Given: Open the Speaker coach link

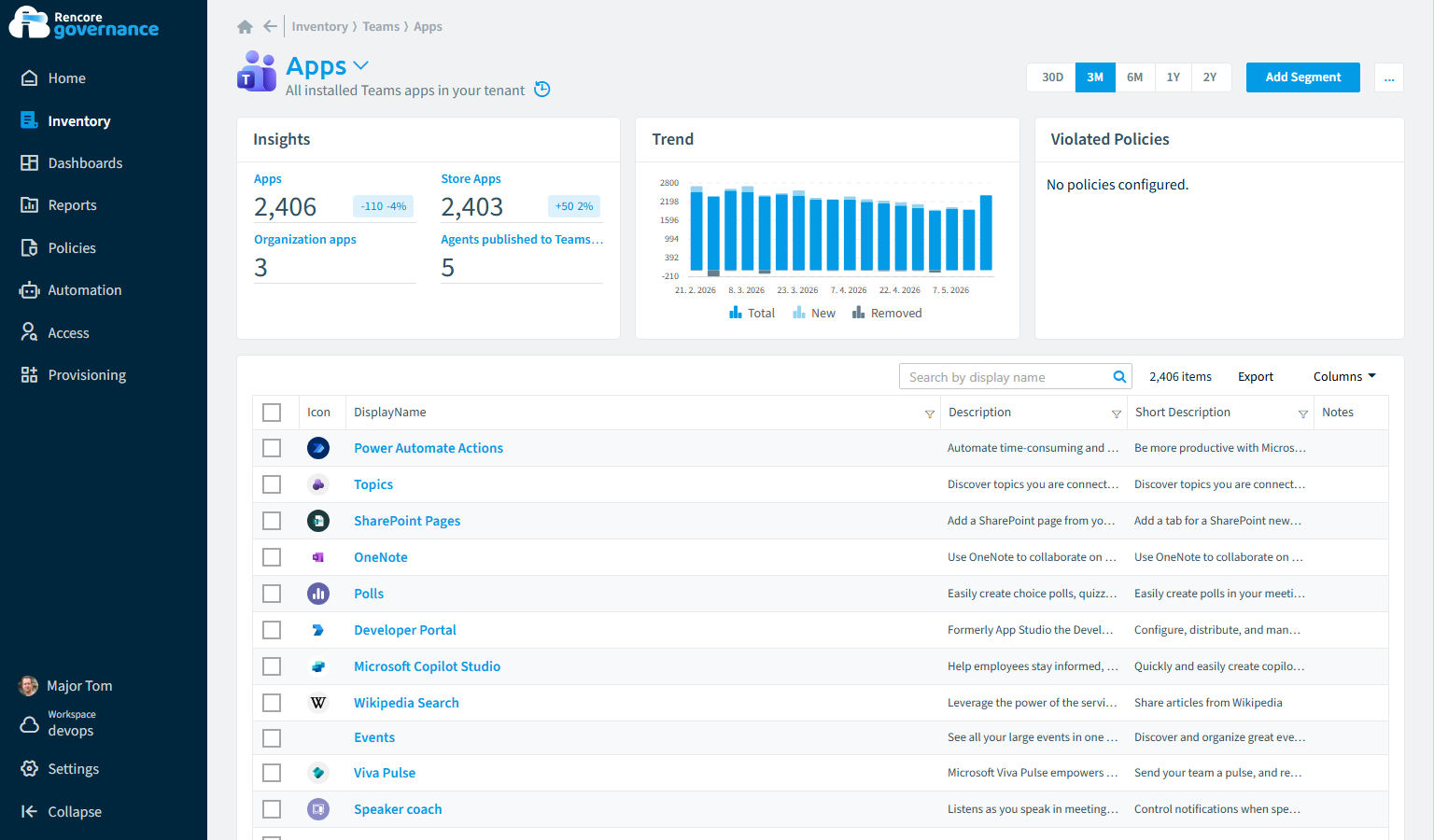Looking at the screenshot, I should (x=398, y=809).
